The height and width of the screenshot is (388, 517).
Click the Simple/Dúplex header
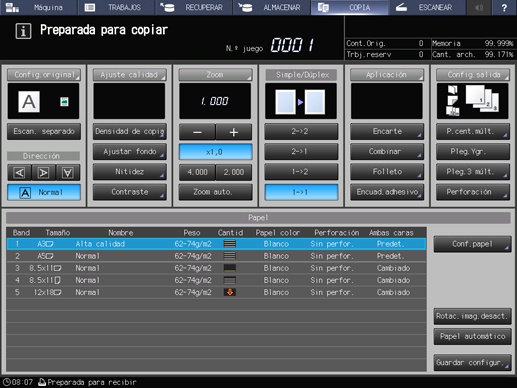click(x=301, y=75)
